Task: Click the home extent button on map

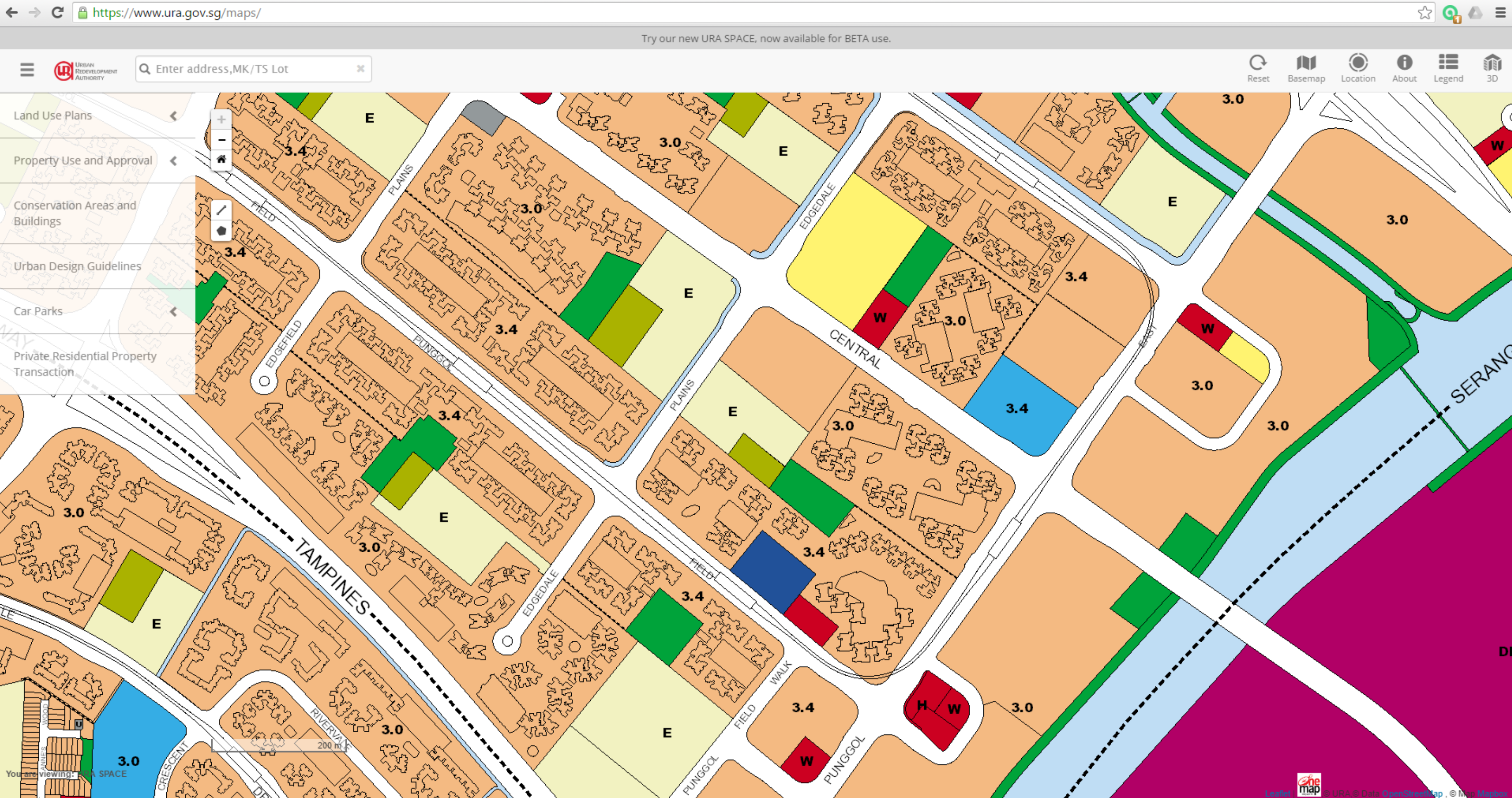Action: coord(221,159)
